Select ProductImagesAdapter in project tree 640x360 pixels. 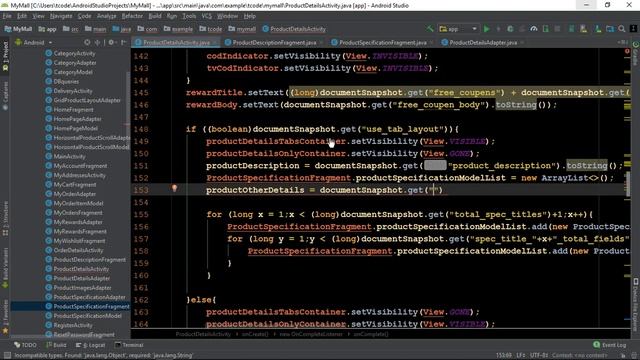click(x=82, y=288)
